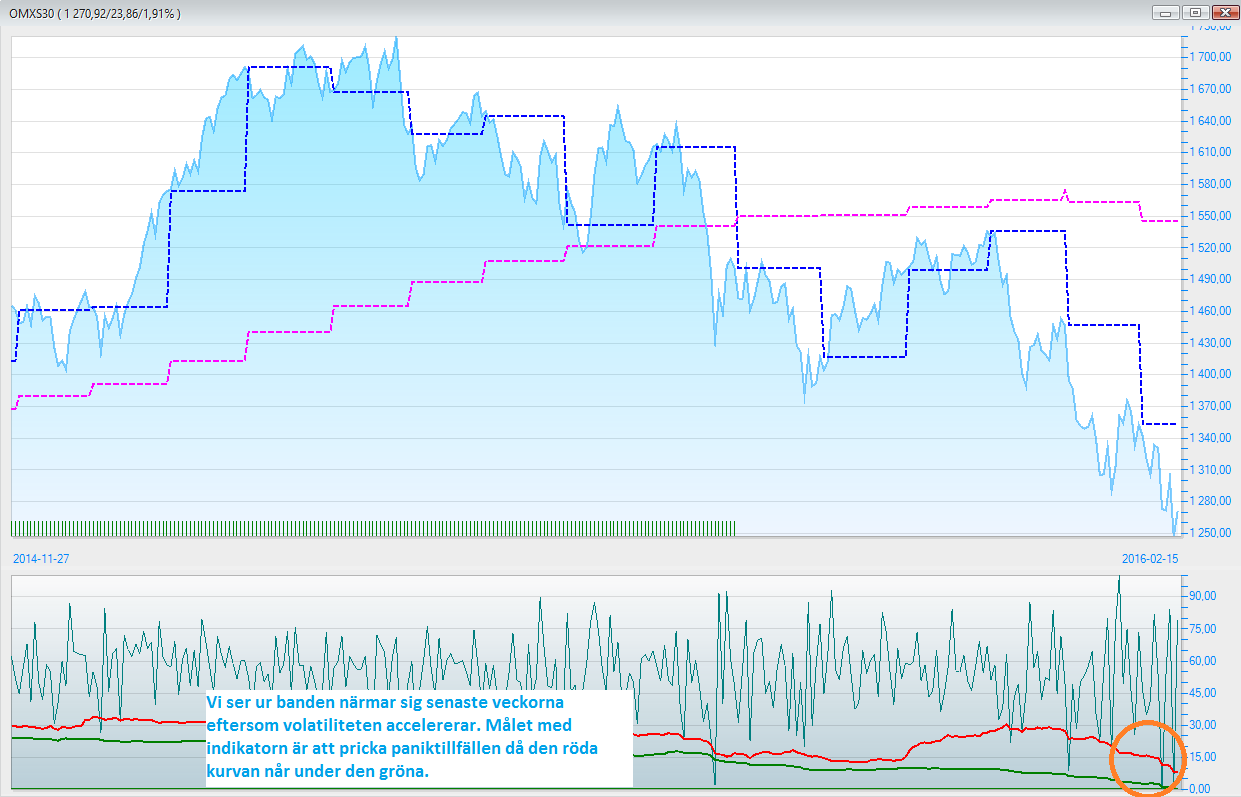The image size is (1241, 797).
Task: Click the 1 640,00 price axis label
Action: [1210, 121]
